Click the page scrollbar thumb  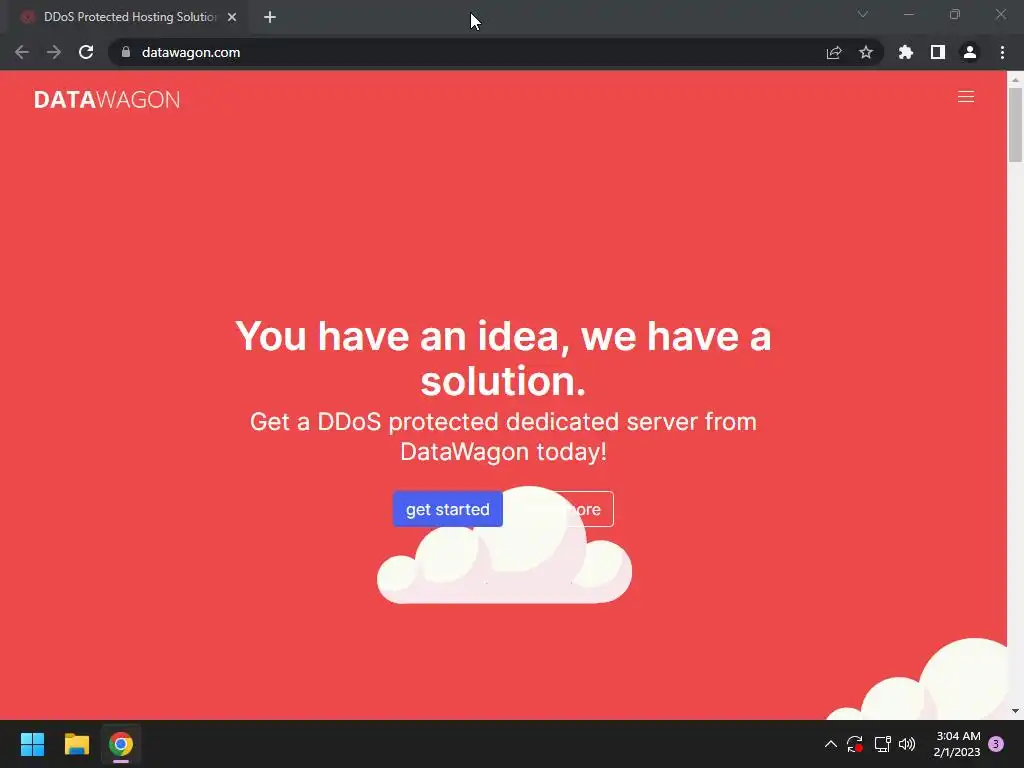click(x=1015, y=124)
